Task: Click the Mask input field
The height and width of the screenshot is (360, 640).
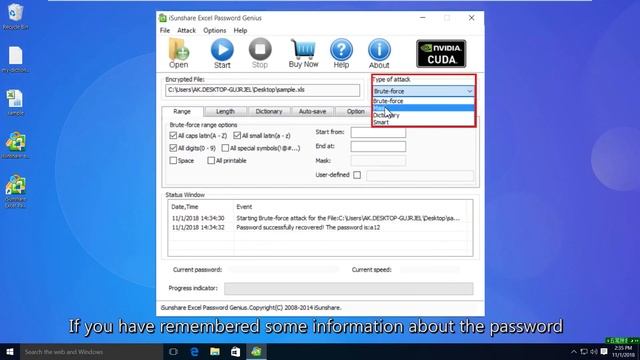Action: 378,160
